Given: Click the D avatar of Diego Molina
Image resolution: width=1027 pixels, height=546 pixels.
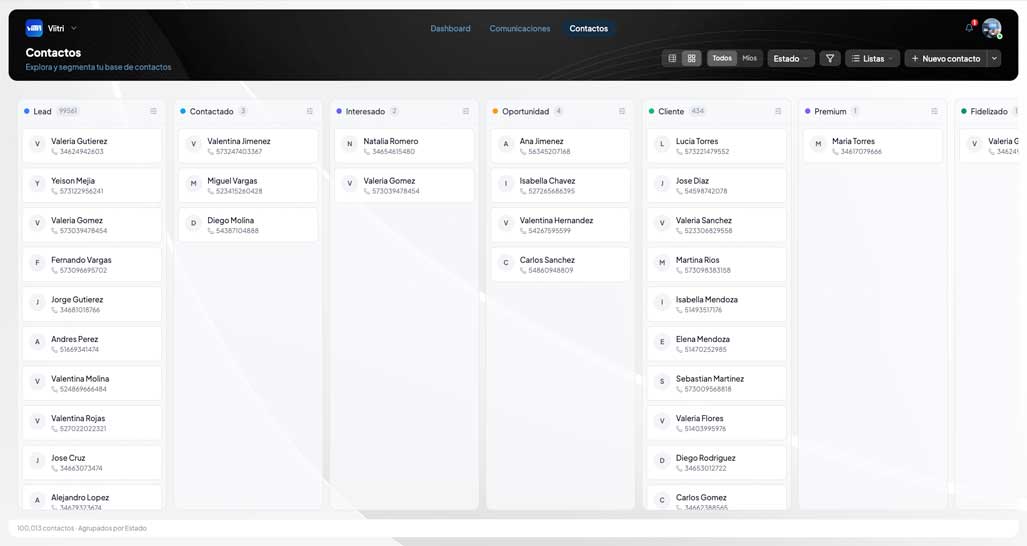Looking at the screenshot, I should 193,223.
